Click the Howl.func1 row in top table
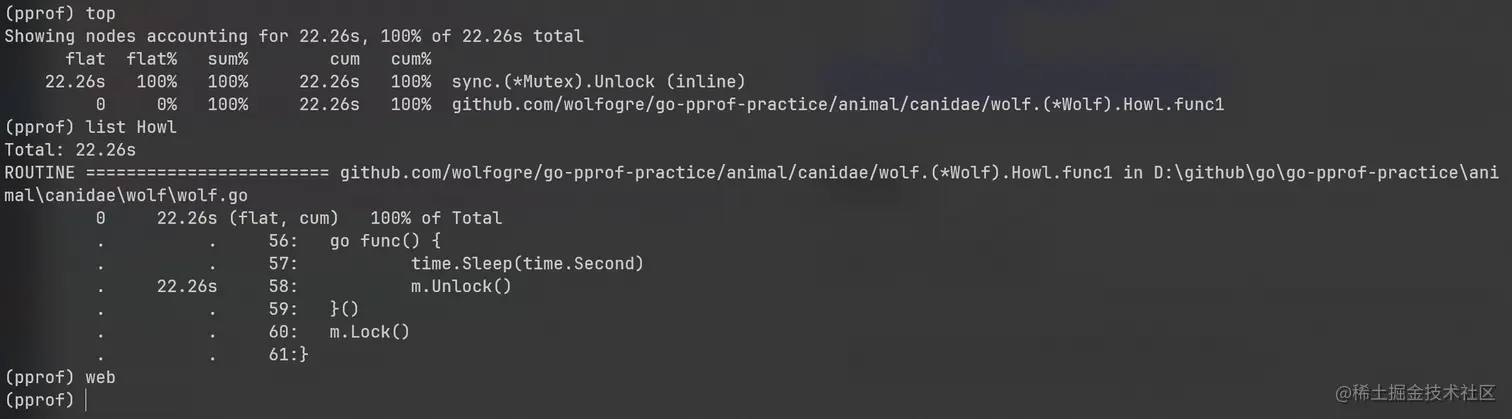 [x=837, y=104]
